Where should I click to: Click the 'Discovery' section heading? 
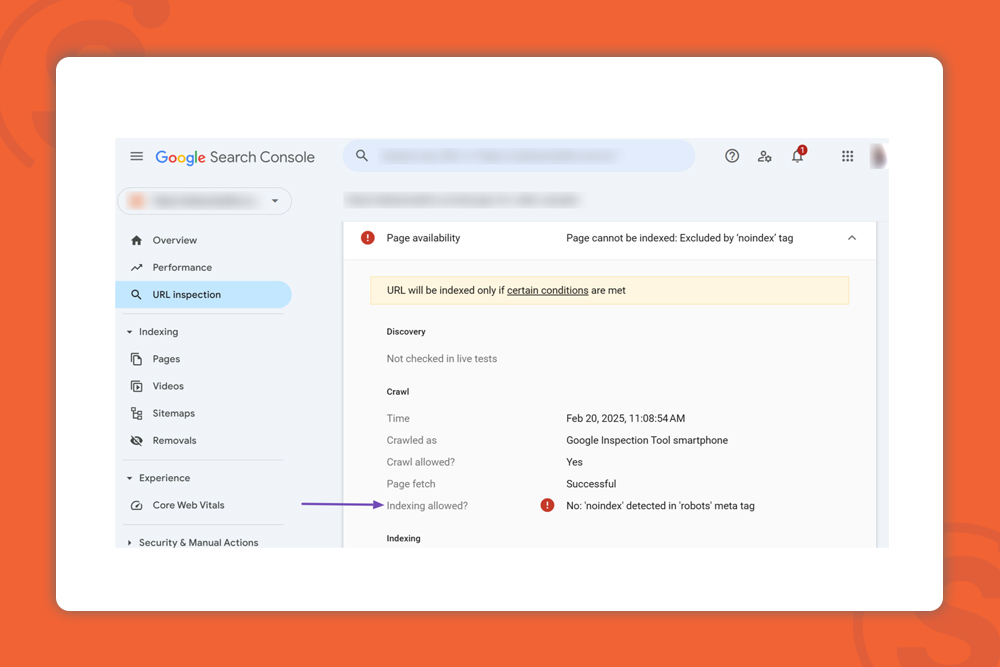(x=406, y=332)
